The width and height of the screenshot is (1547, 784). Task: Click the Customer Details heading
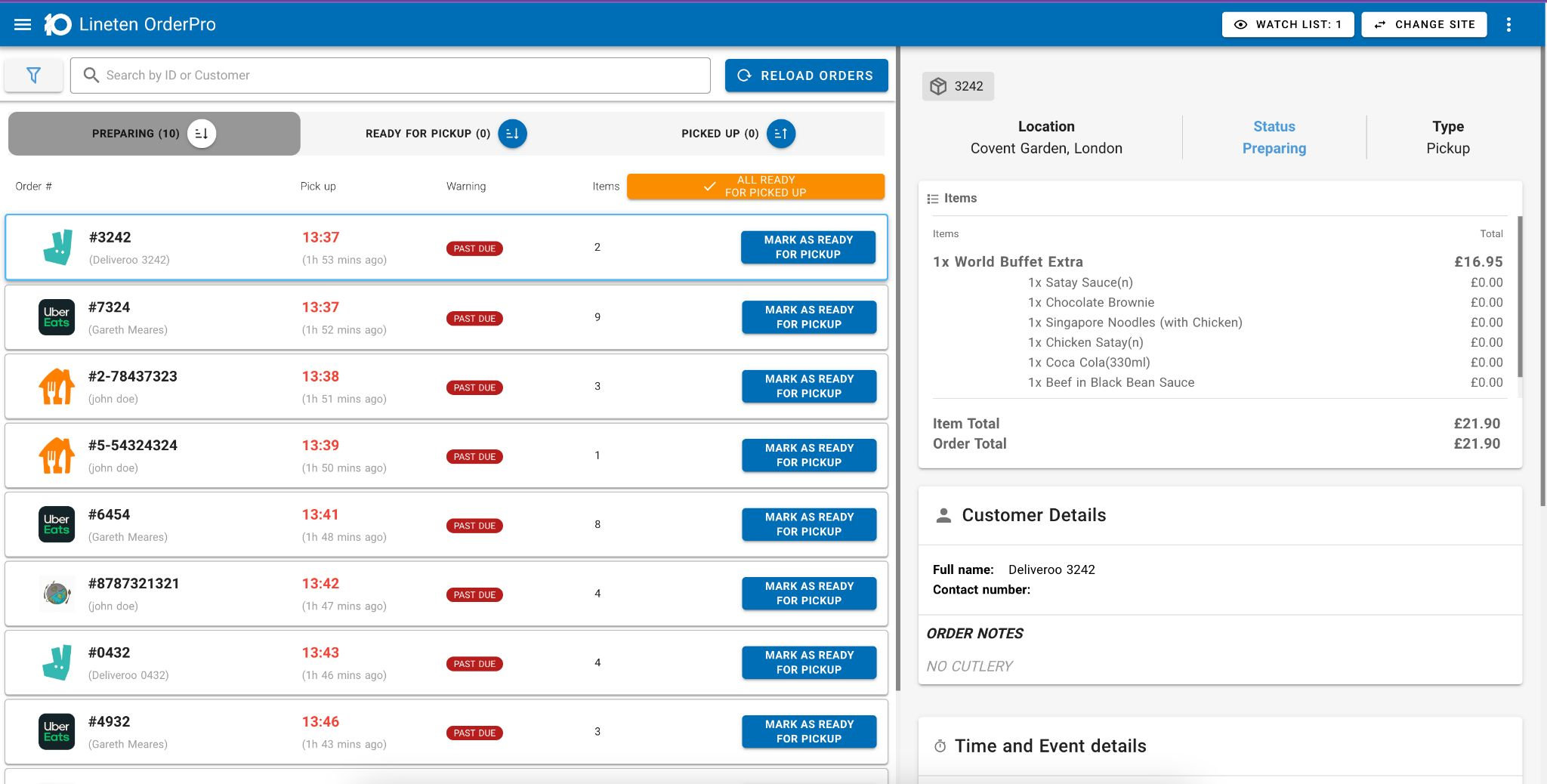click(1034, 515)
